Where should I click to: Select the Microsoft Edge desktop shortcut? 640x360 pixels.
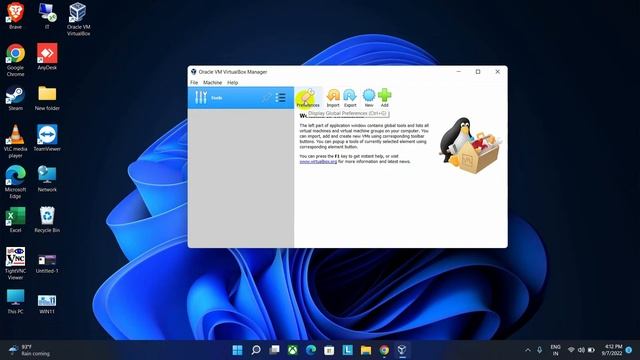(x=16, y=182)
